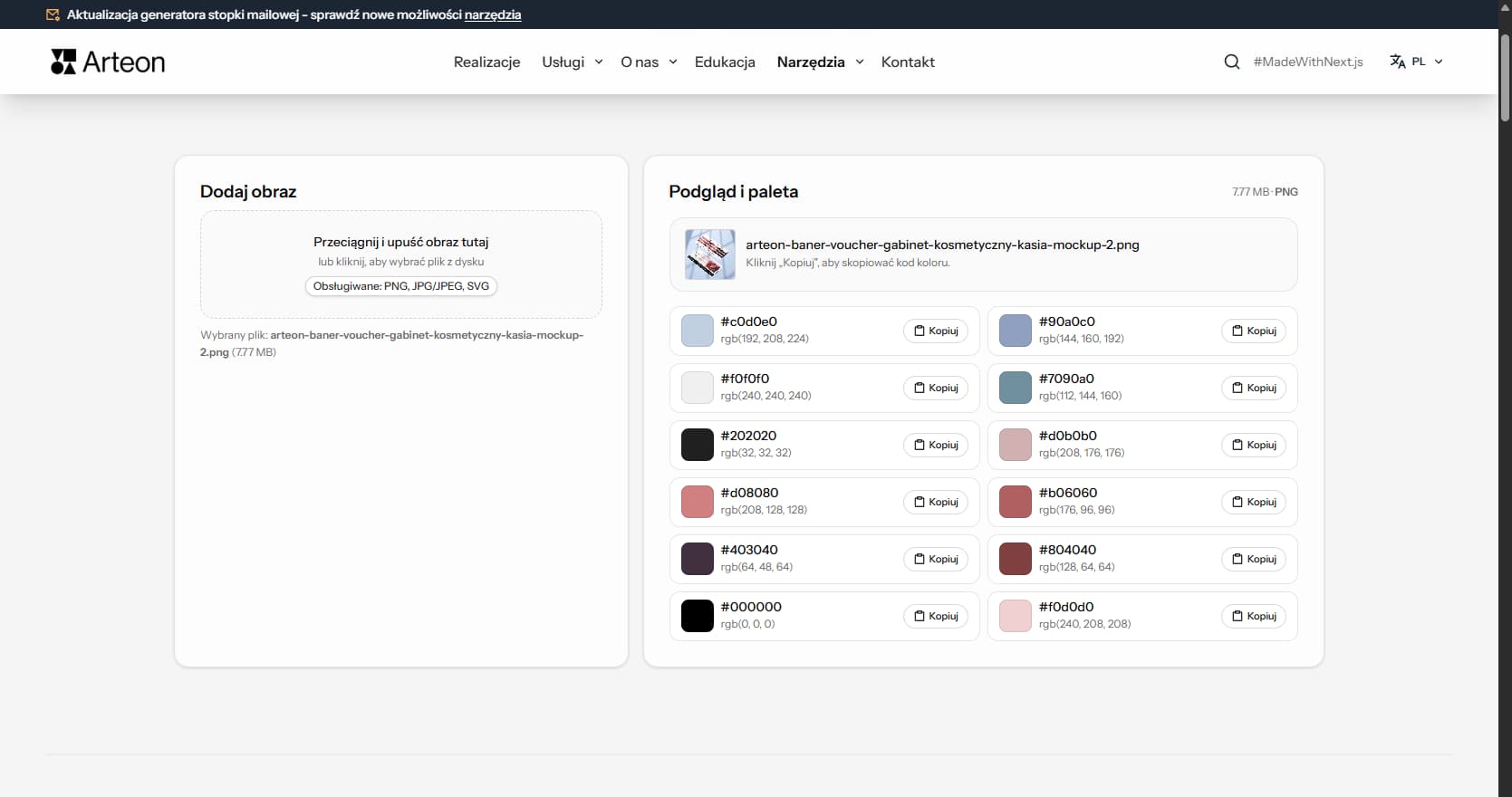
Task: Click the search magnifier icon in header
Action: [x=1231, y=62]
